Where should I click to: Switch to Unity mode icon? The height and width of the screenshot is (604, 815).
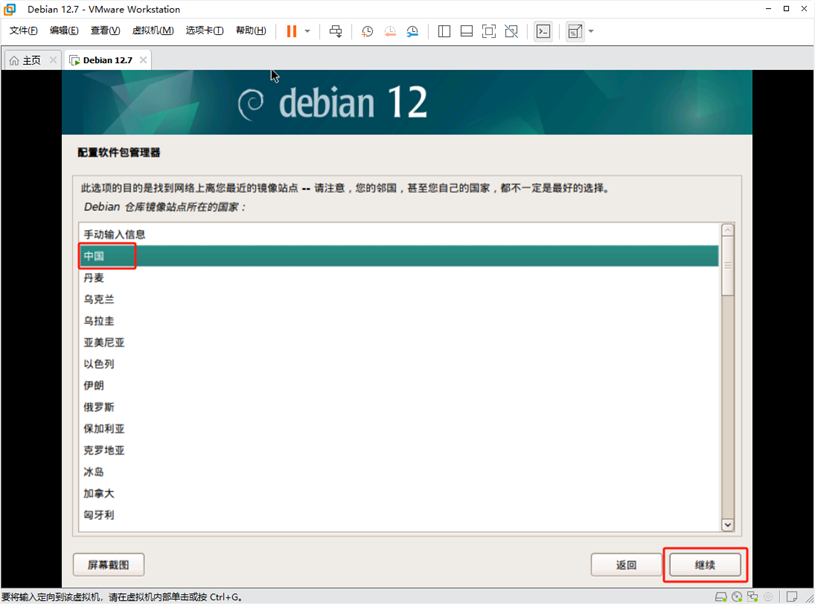coord(511,31)
